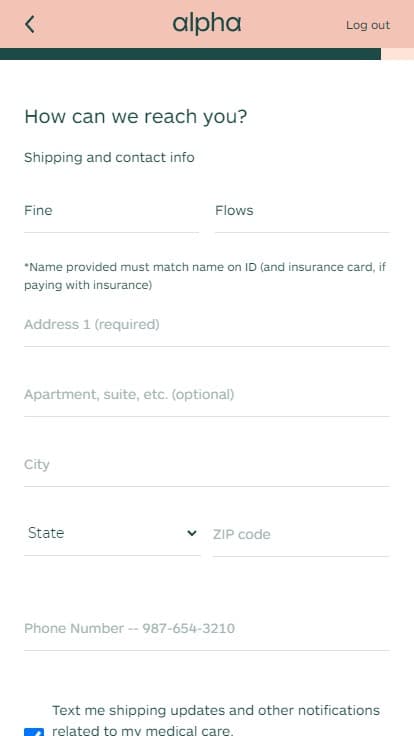This screenshot has width=414, height=736.
Task: Click the 'How can we reach you?' heading
Action: coord(135,116)
